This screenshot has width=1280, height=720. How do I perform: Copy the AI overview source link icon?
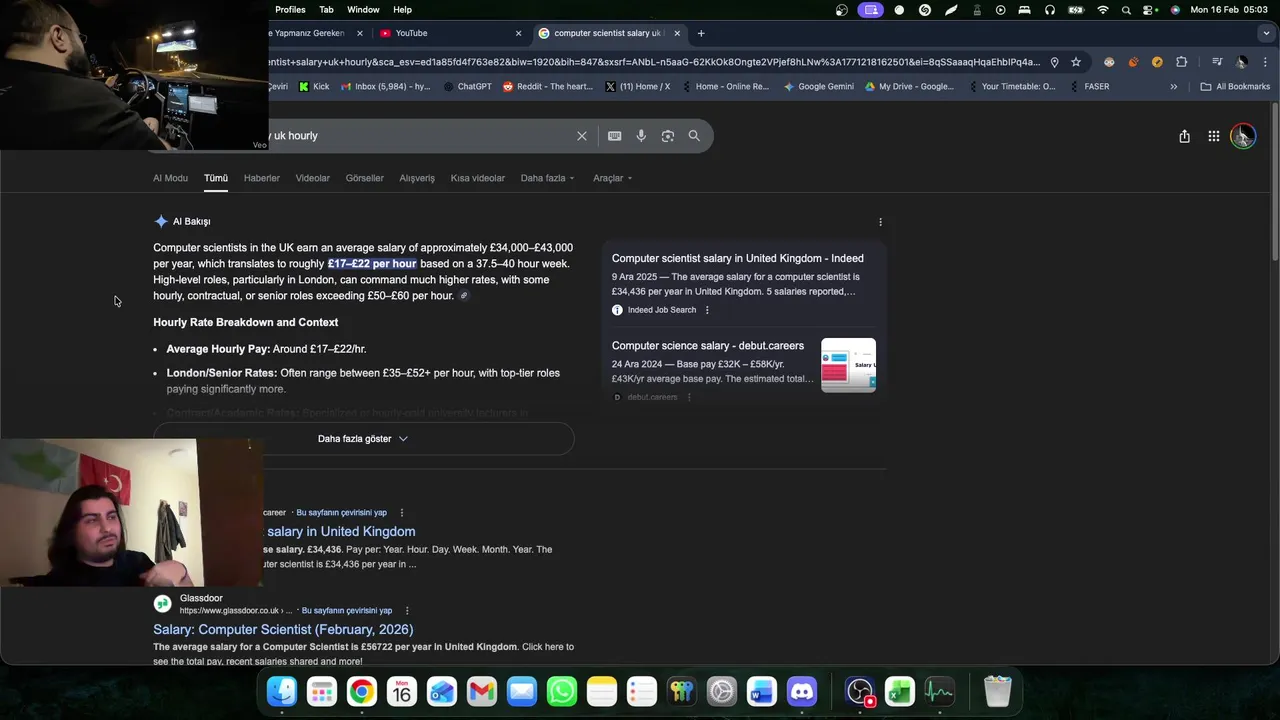464,296
